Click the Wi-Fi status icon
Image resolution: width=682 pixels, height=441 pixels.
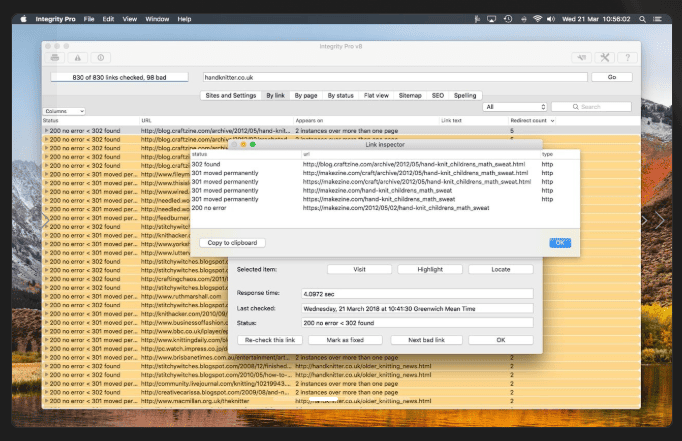(538, 19)
